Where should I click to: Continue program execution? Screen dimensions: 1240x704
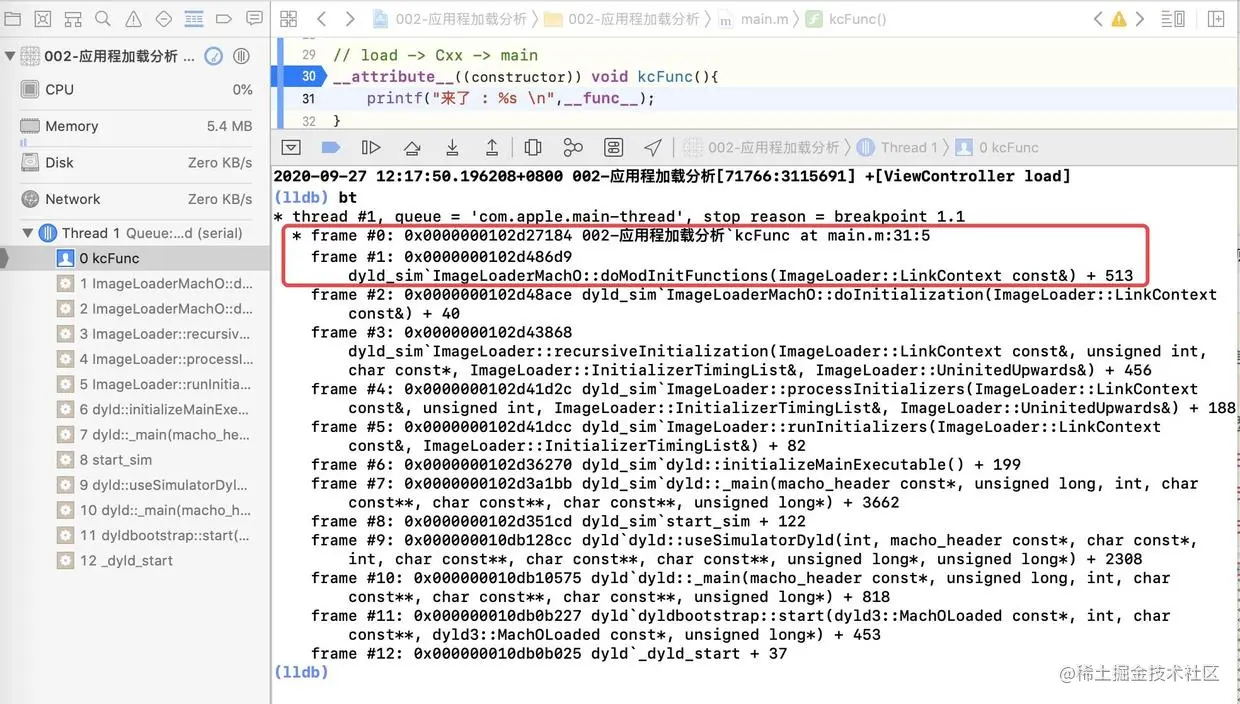(371, 147)
